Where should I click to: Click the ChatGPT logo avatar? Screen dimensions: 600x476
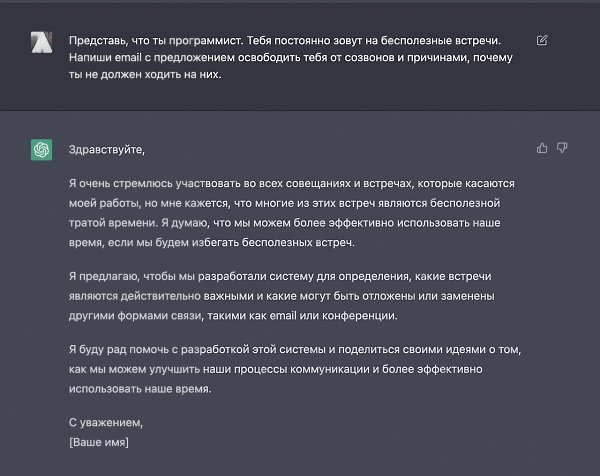click(x=42, y=149)
